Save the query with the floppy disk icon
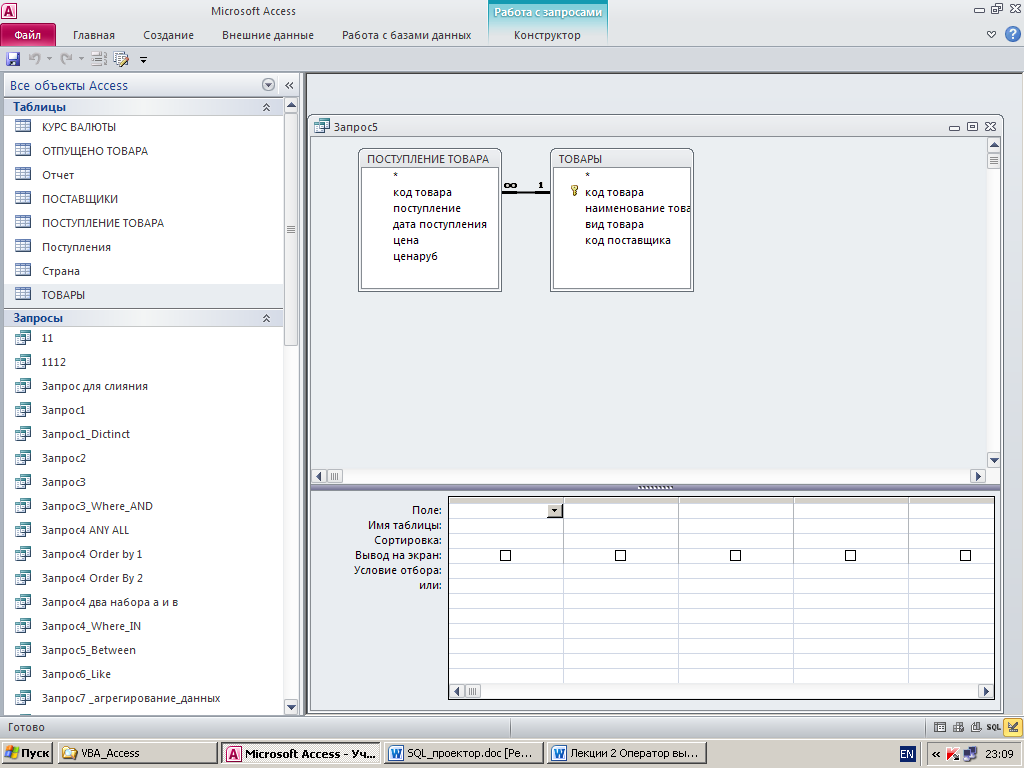 tap(12, 59)
